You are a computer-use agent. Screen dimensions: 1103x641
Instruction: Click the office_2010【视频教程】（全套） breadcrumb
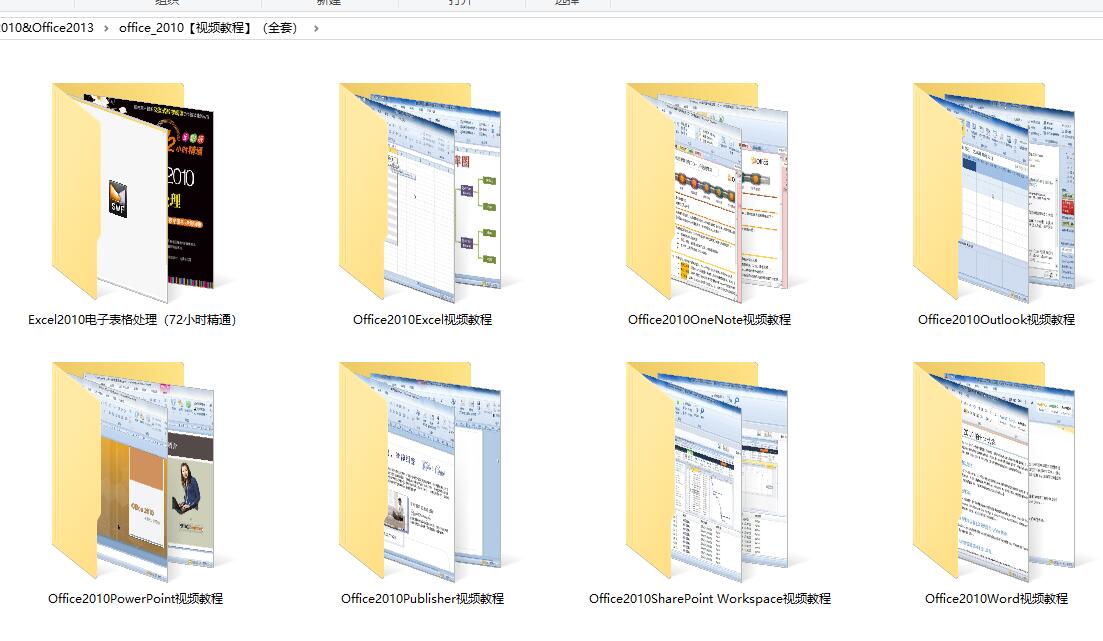point(208,27)
